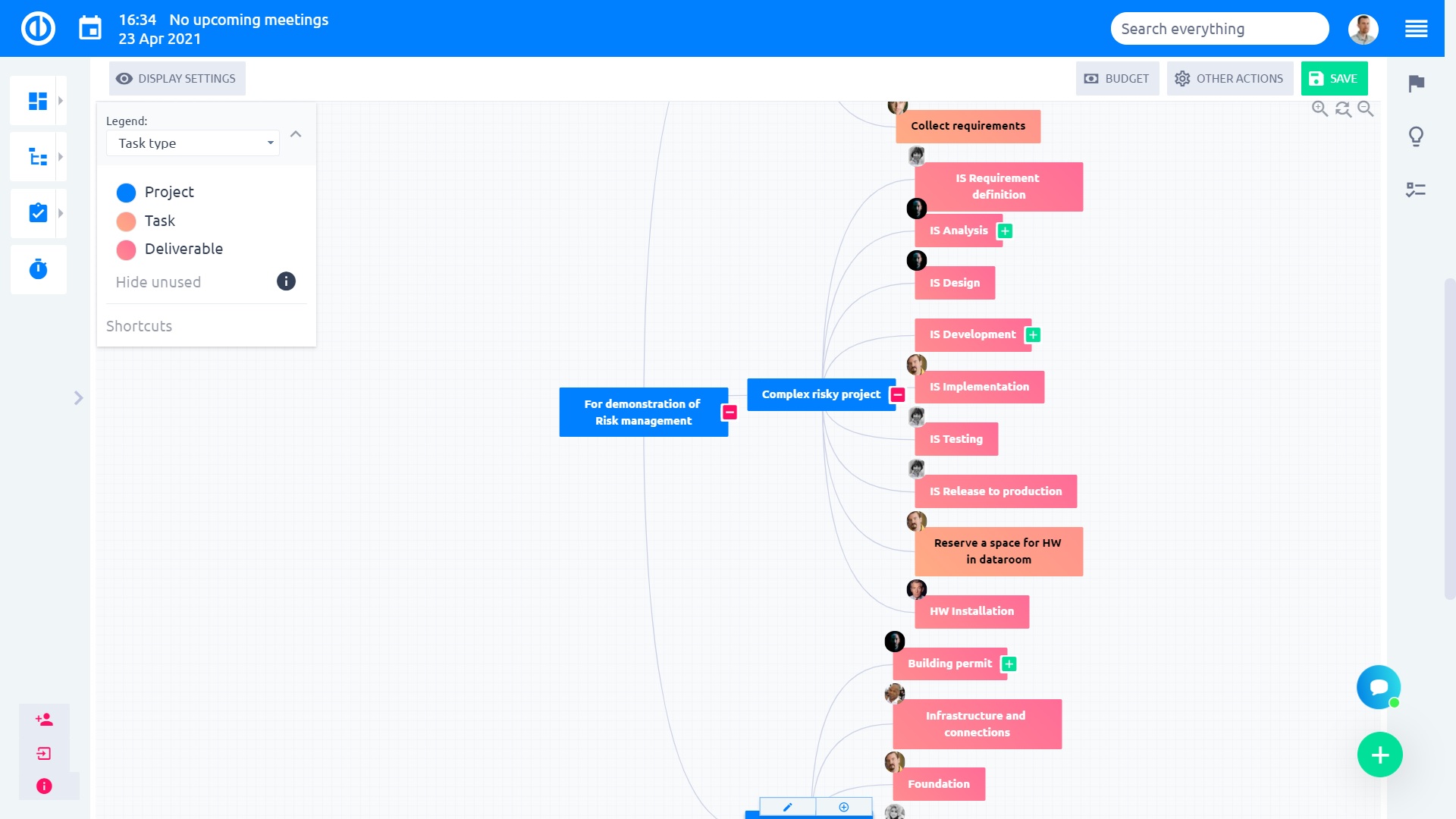The height and width of the screenshot is (819, 1456).
Task: Open the hamburger main menu
Action: [1416, 29]
